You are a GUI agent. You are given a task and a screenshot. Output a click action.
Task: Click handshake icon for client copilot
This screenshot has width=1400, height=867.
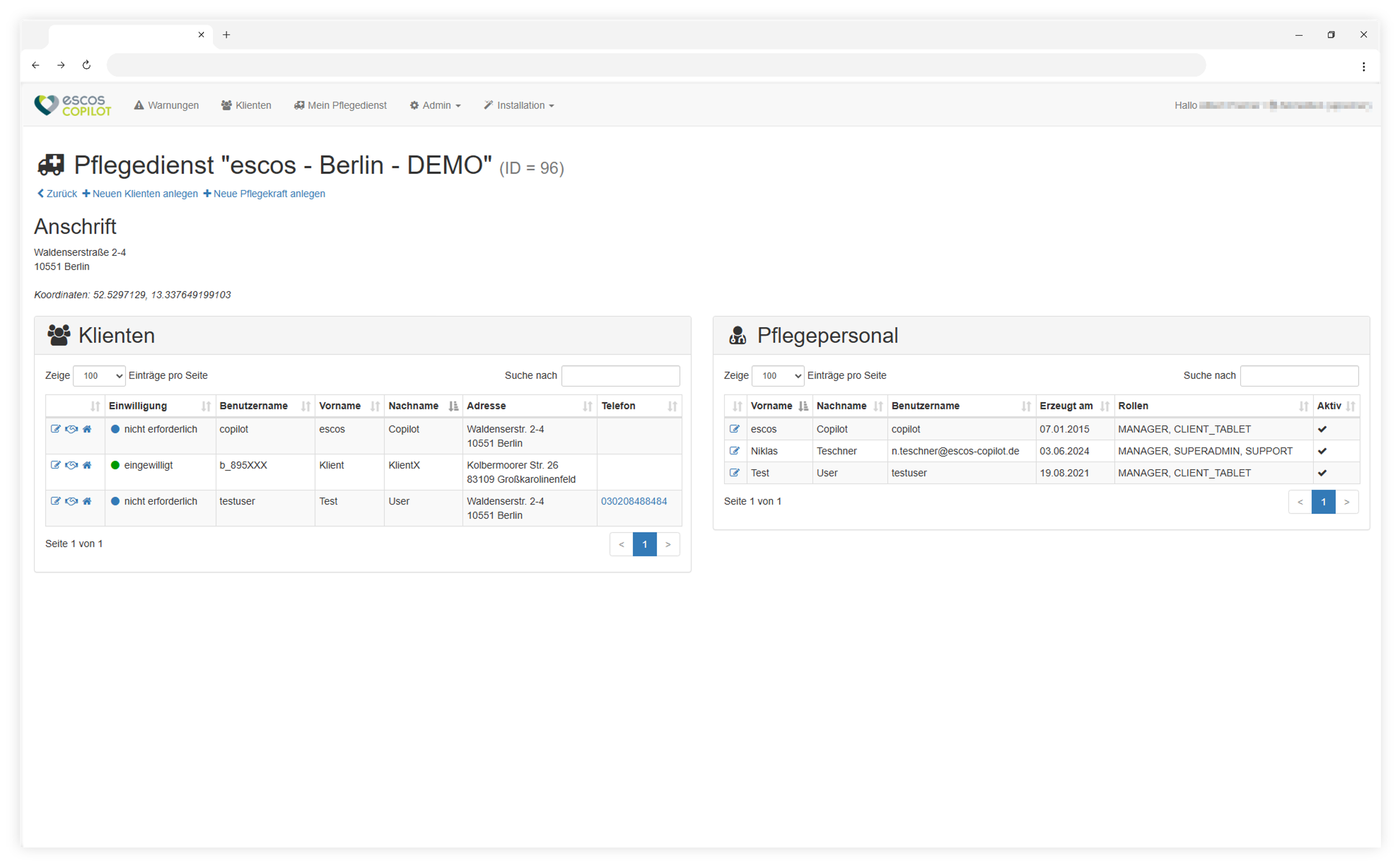pos(71,429)
